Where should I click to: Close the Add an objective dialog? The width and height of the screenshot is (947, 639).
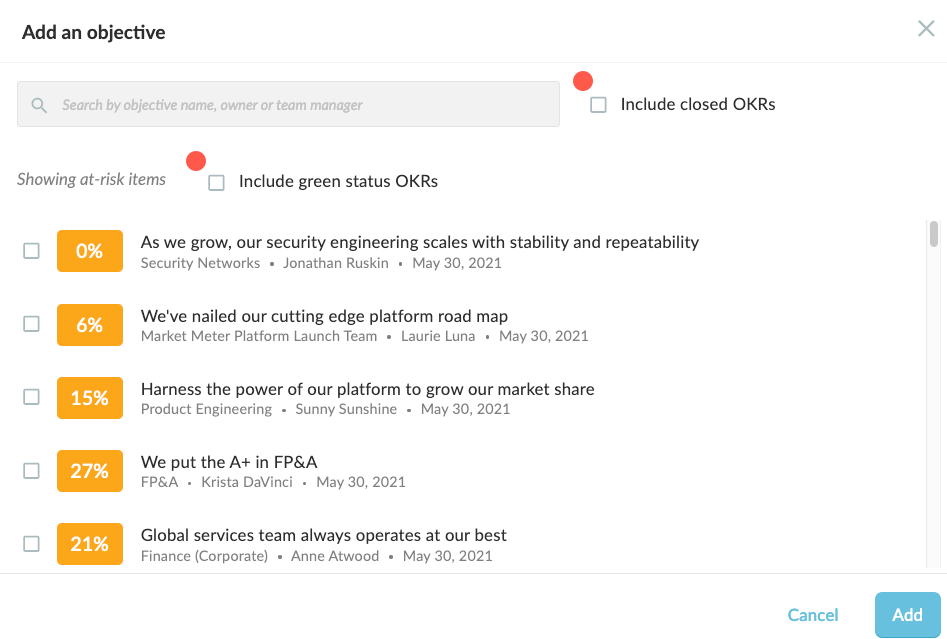click(926, 28)
